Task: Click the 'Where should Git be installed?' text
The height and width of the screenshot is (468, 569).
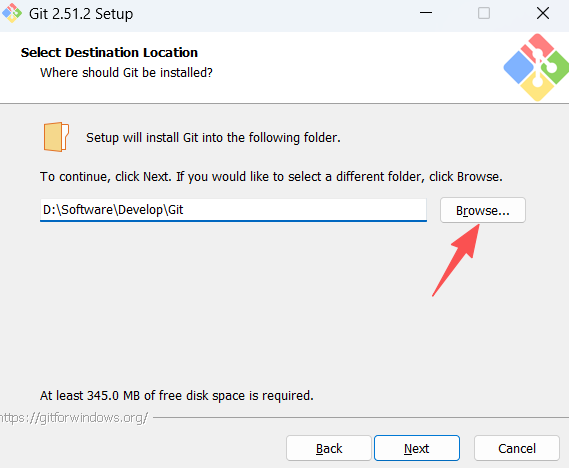Action: (126, 73)
